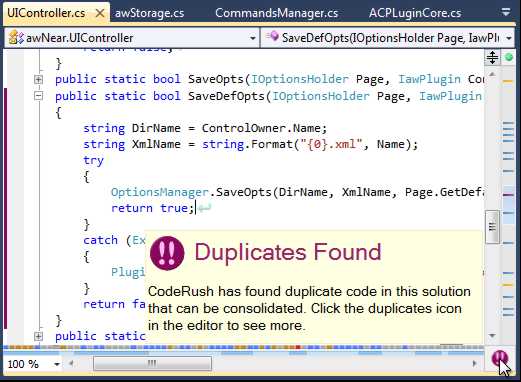The width and height of the screenshot is (521, 382).
Task: Click the horizontal scrollbar thumb
Action: (x=152, y=363)
